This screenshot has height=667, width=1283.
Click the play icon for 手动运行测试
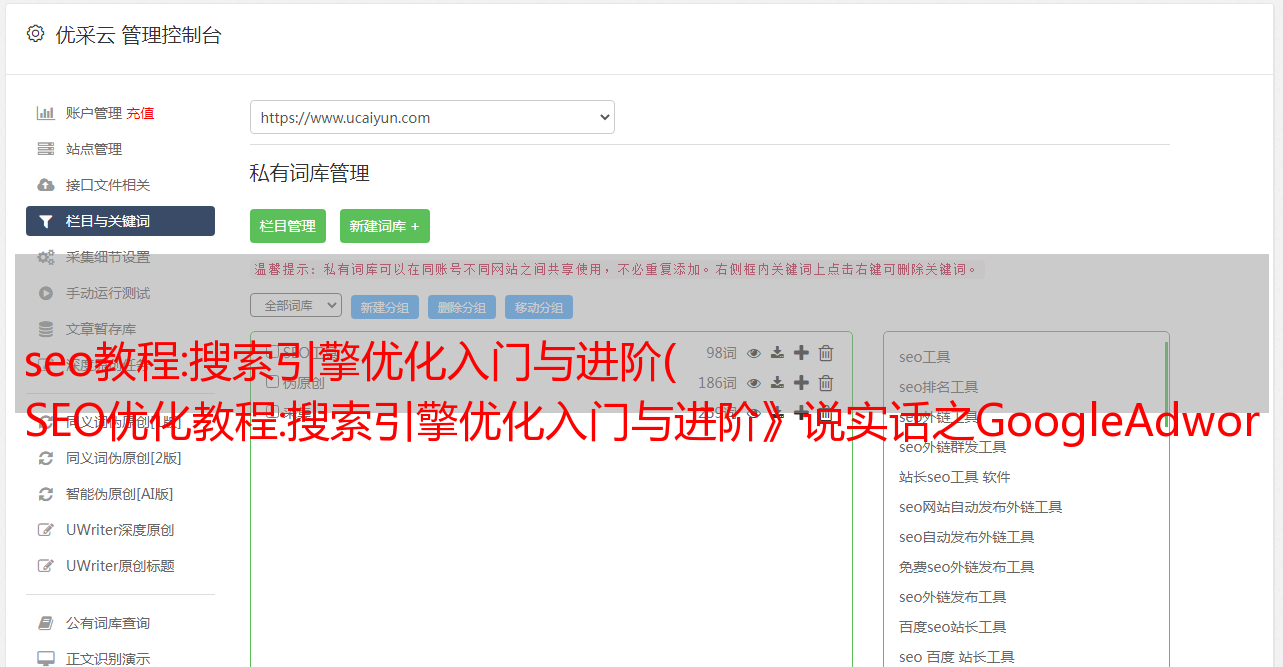[46, 293]
